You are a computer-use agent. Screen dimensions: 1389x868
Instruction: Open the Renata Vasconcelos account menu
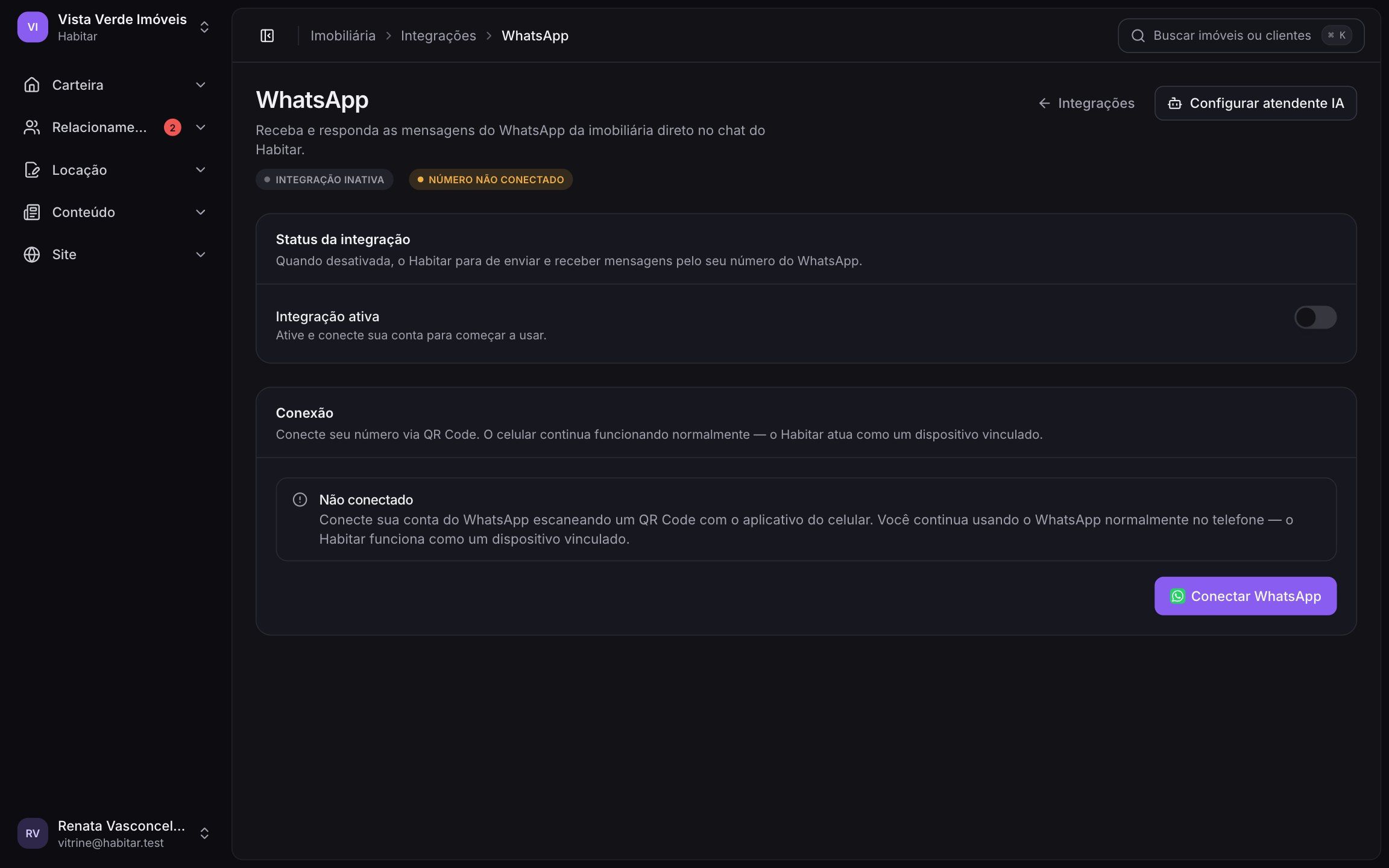click(115, 833)
